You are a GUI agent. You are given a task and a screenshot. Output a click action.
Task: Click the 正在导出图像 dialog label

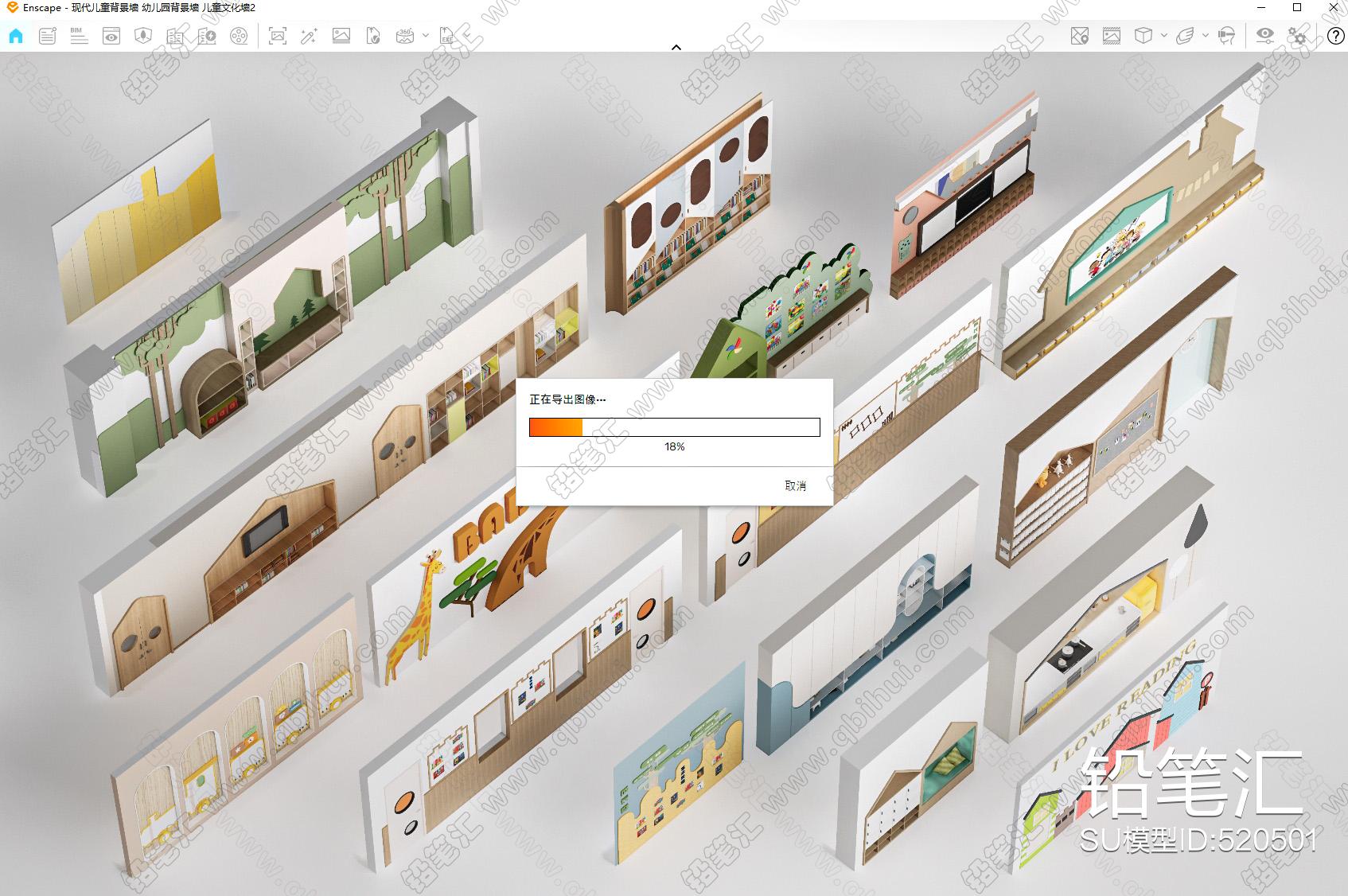[x=567, y=399]
